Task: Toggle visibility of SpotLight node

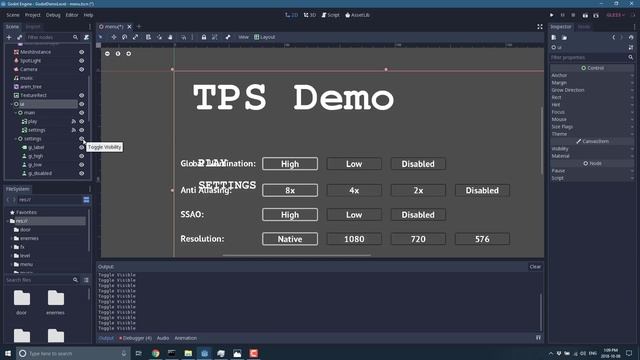Action: tap(82, 60)
